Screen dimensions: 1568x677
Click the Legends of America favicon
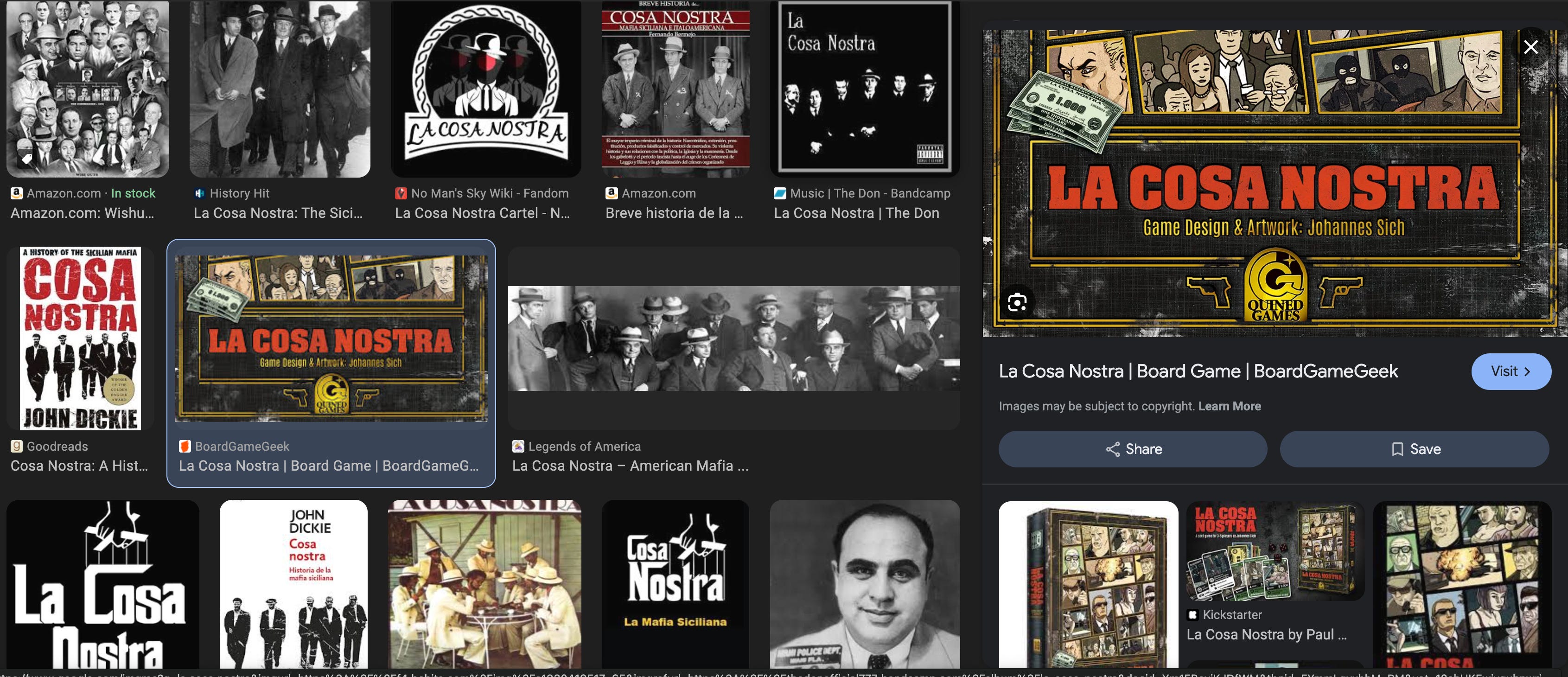click(x=518, y=446)
